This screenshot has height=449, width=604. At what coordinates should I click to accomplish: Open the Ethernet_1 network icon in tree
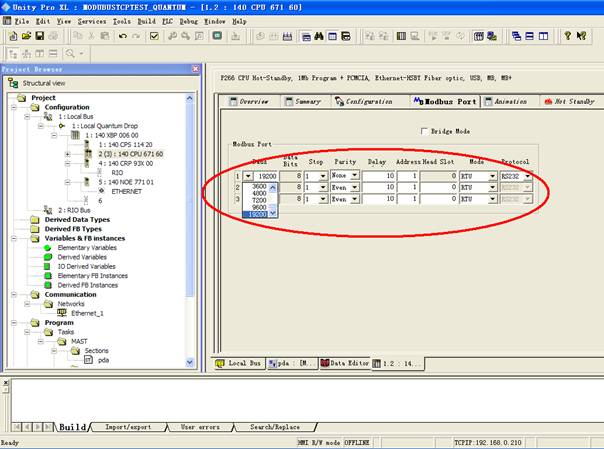click(62, 312)
